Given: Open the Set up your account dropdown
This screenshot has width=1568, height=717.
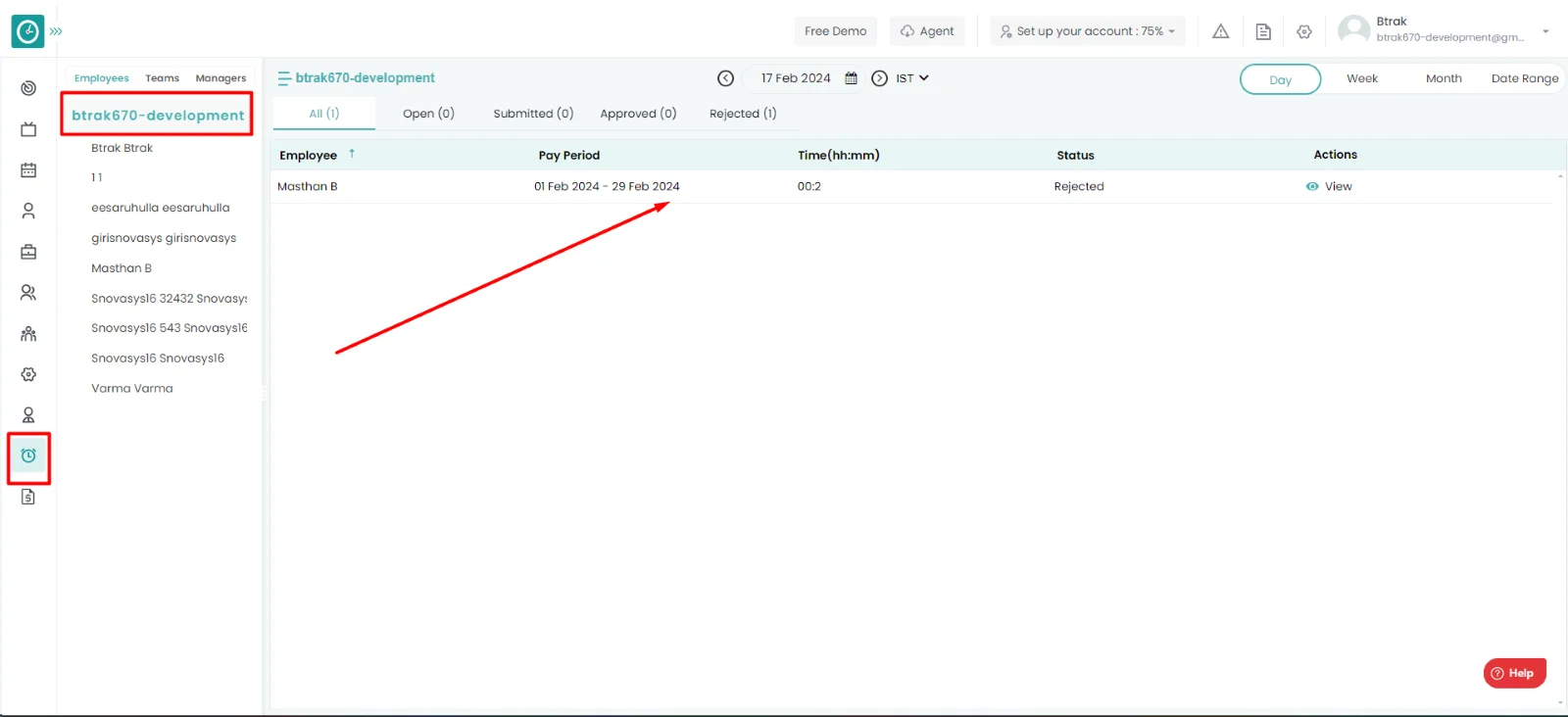Looking at the screenshot, I should [1088, 31].
